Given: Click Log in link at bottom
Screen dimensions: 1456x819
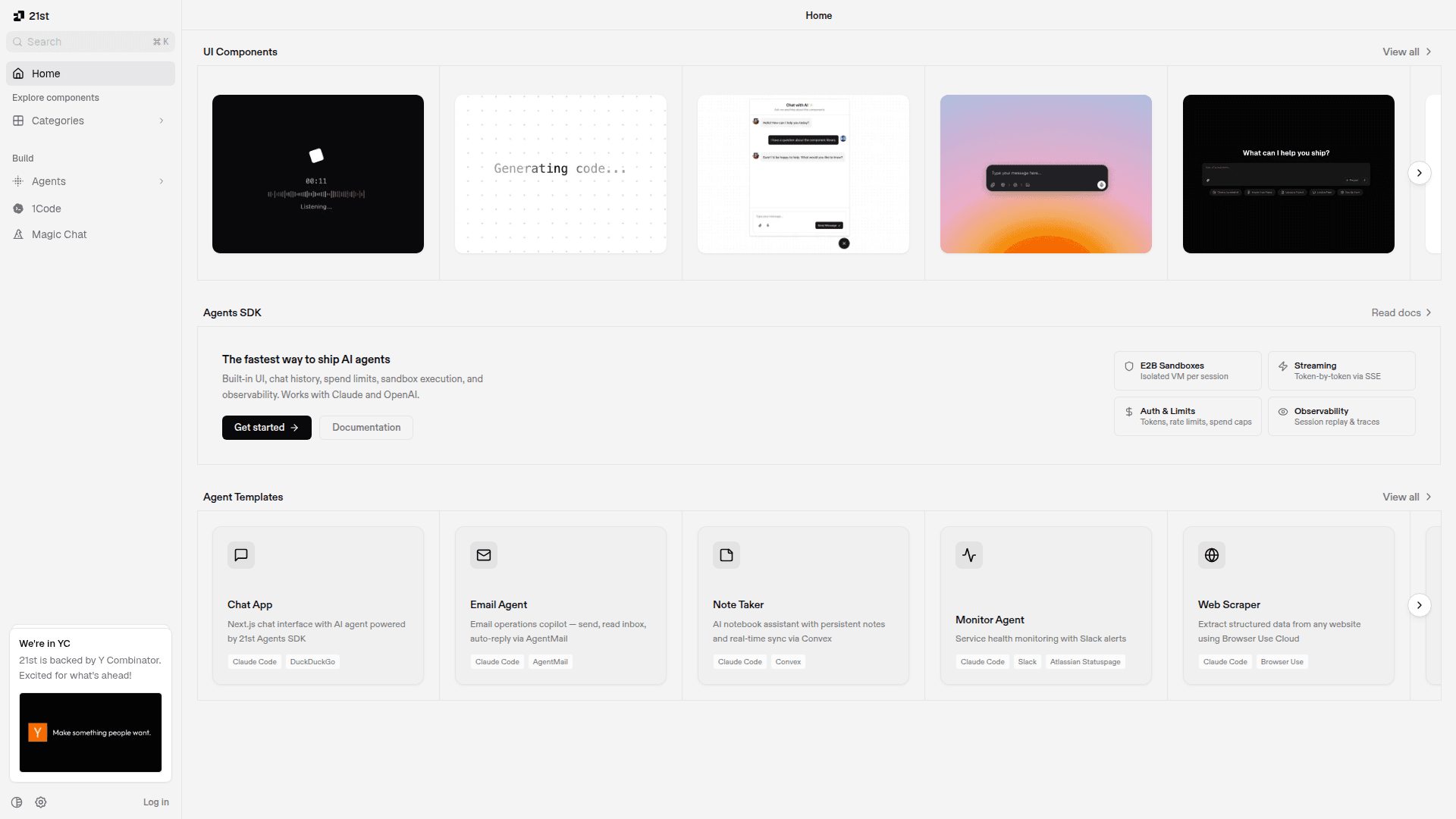Looking at the screenshot, I should click(x=156, y=802).
